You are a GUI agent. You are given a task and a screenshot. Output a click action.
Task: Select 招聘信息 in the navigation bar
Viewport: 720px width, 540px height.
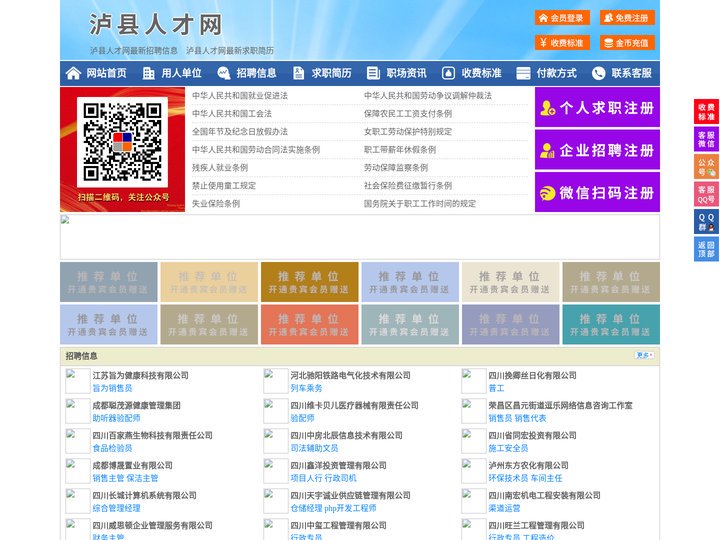click(256, 73)
